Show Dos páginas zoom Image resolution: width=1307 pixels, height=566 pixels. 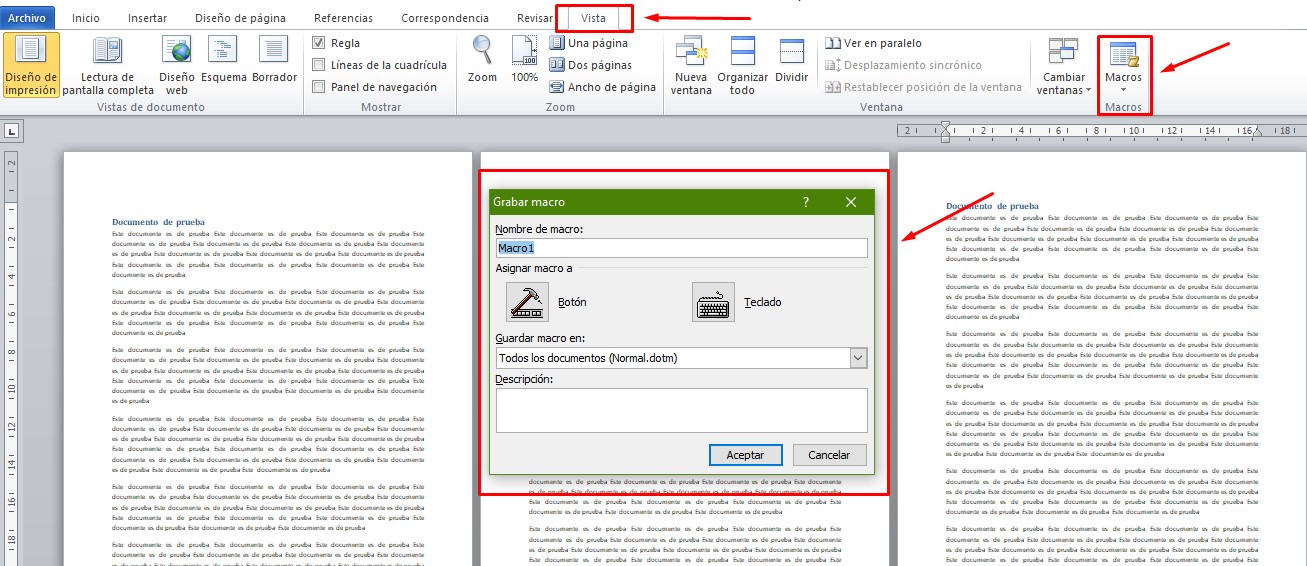(590, 65)
